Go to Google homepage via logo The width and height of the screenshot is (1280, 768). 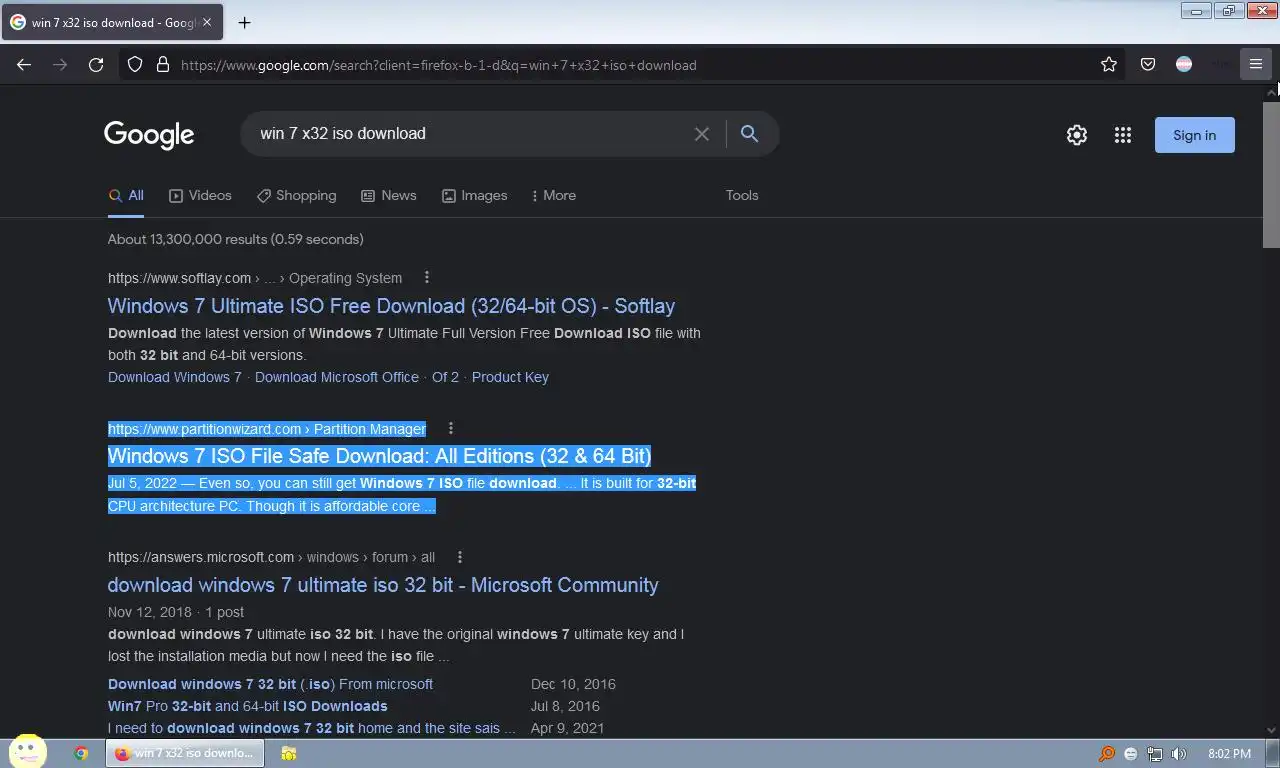click(149, 135)
